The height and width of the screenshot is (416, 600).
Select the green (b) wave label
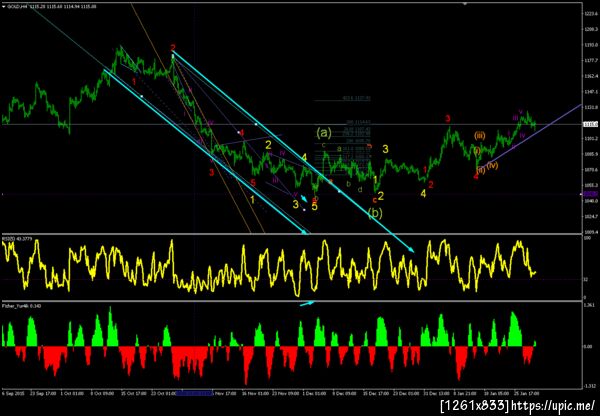375,213
